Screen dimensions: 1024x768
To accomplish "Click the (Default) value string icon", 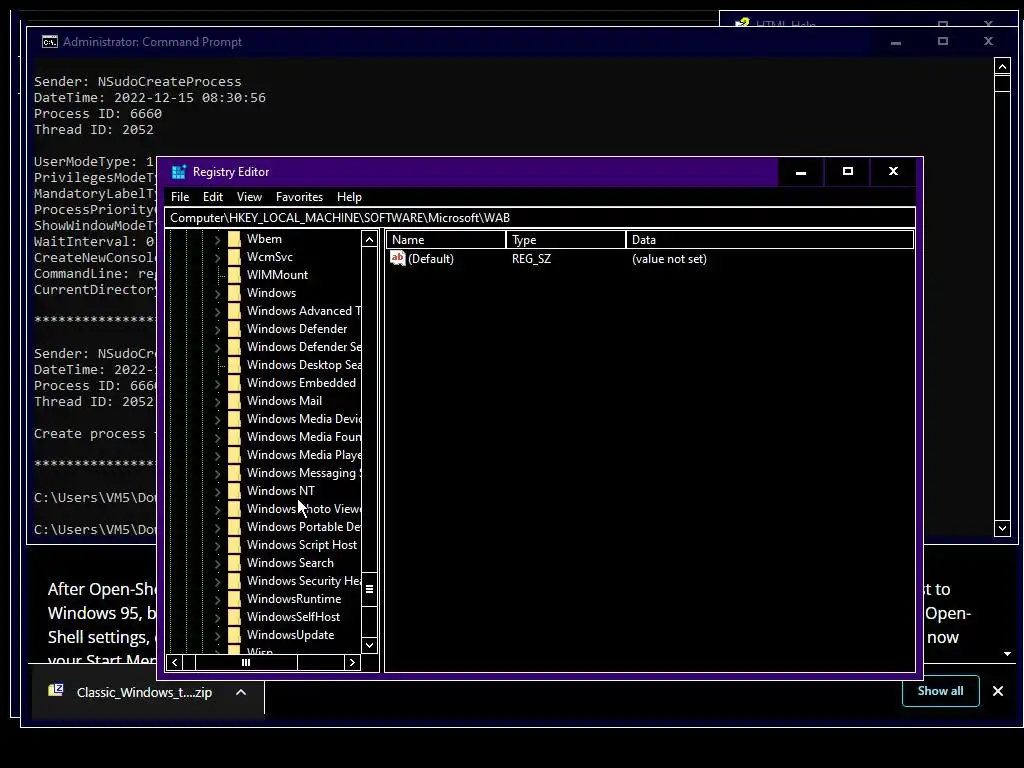I will (397, 259).
